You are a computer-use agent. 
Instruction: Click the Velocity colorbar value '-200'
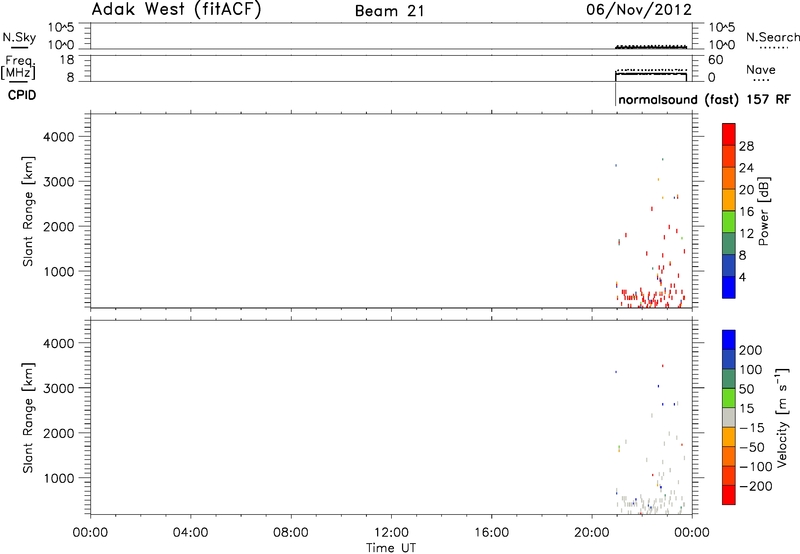tap(756, 486)
